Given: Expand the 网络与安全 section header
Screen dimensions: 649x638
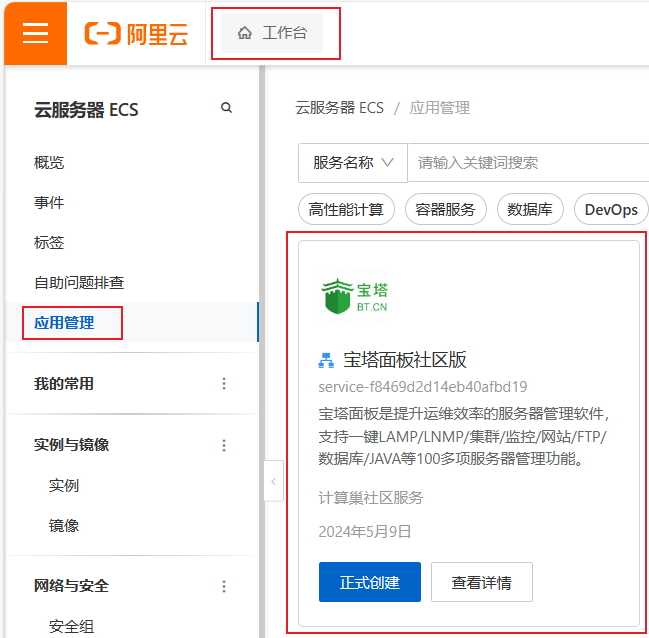Looking at the screenshot, I should 71,586.
